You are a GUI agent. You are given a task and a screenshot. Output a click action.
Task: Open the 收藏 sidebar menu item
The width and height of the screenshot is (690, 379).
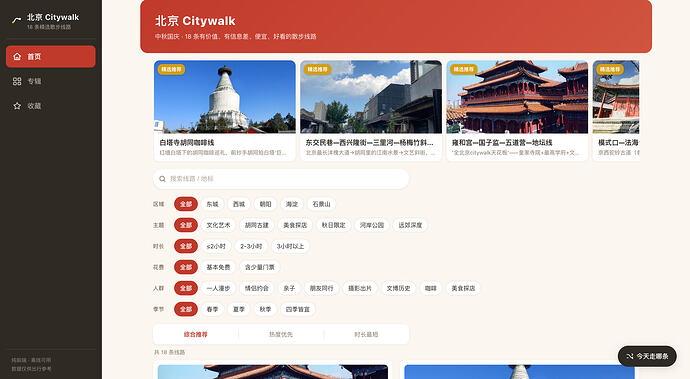pyautogui.click(x=51, y=106)
